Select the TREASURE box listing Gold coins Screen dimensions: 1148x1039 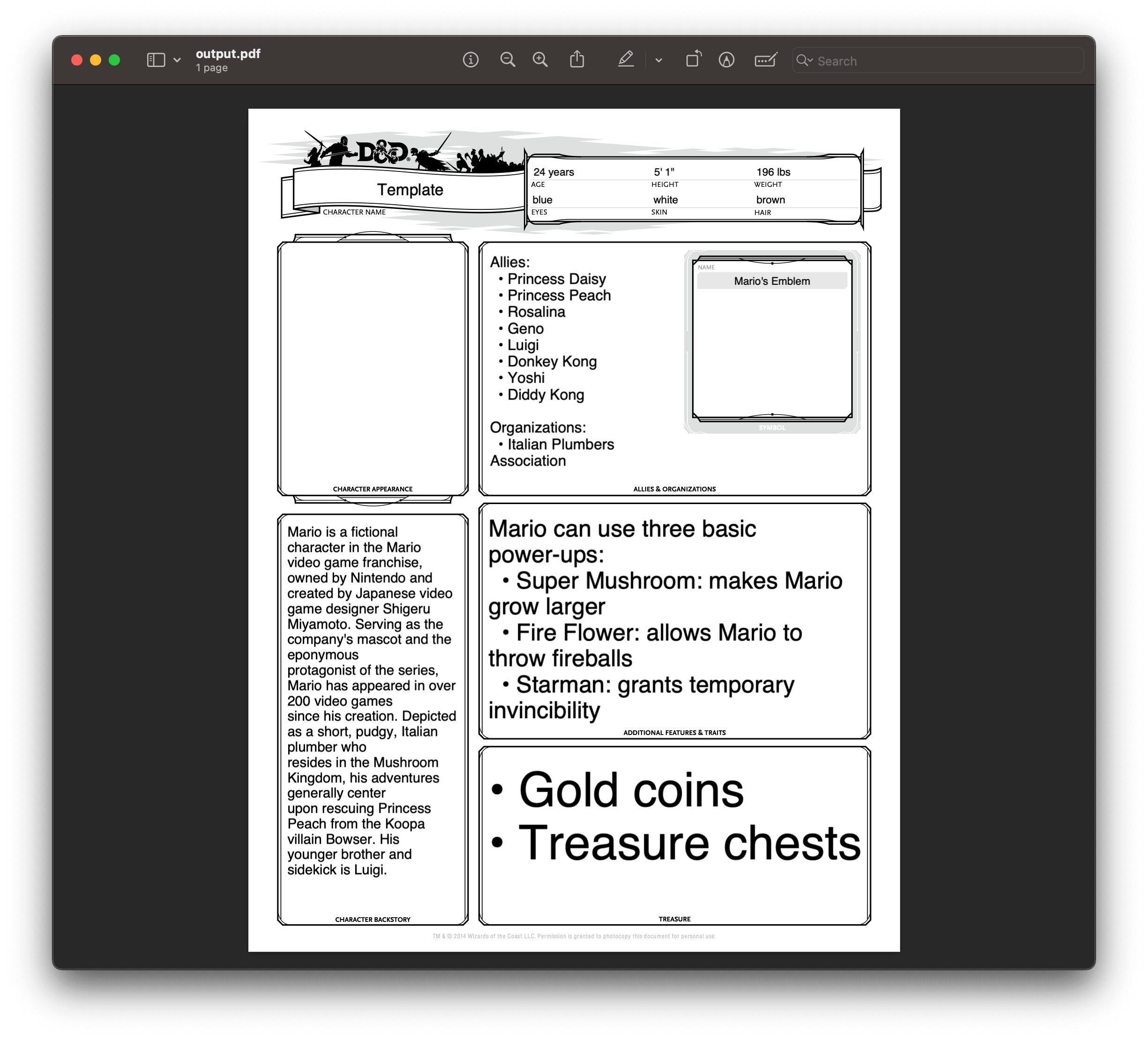point(675,831)
